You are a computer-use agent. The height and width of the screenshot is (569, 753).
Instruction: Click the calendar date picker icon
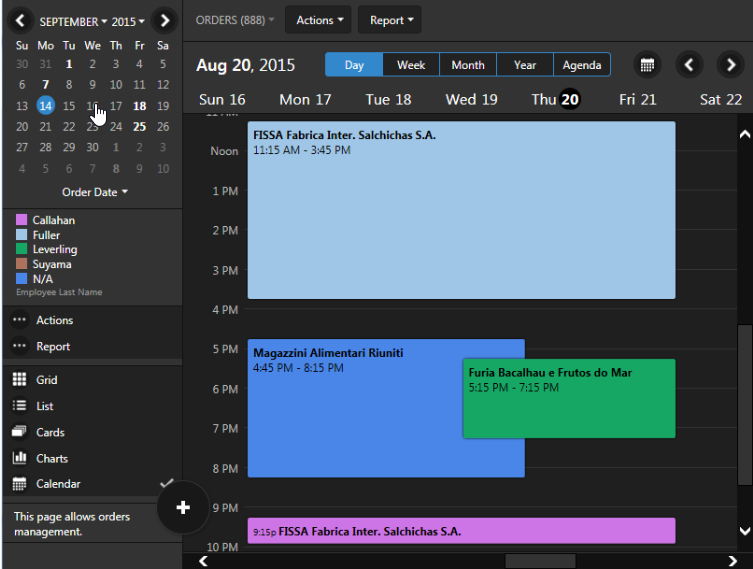648,65
